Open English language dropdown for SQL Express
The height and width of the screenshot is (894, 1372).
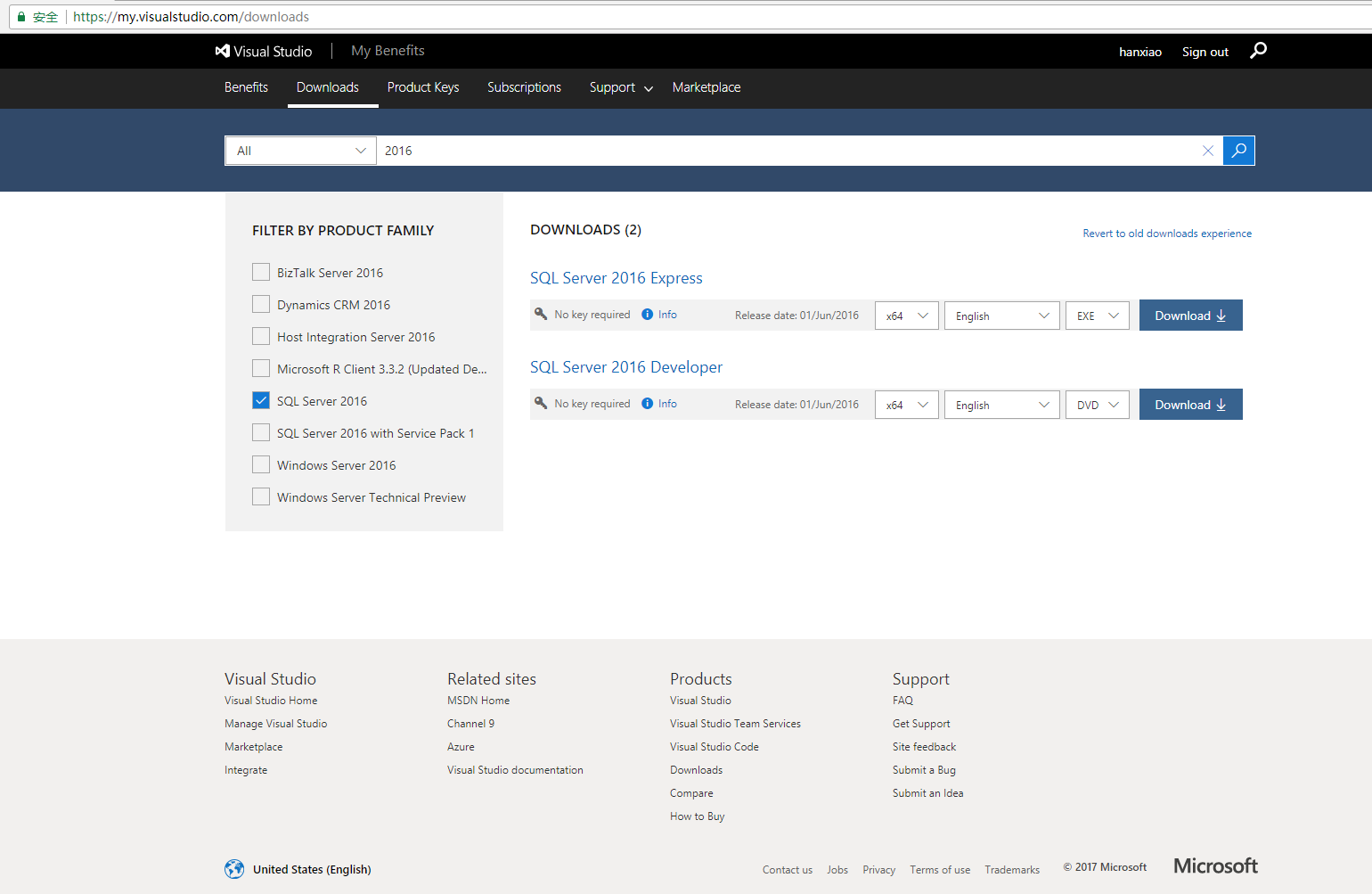click(x=1002, y=316)
